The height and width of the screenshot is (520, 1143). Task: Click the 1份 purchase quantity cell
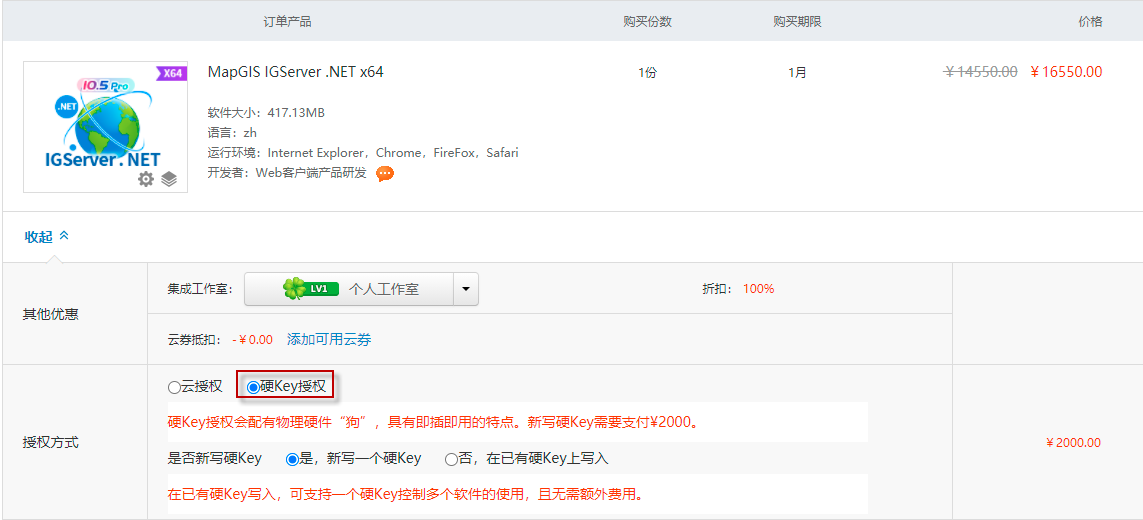647,72
